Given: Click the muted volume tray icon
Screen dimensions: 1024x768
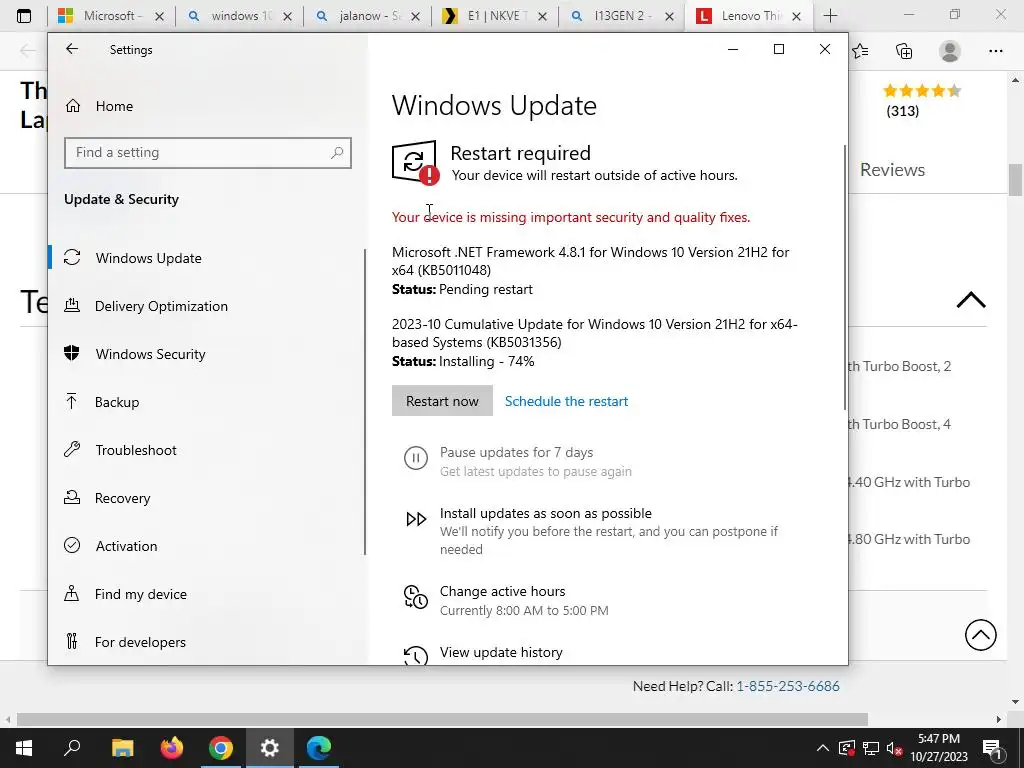Looking at the screenshot, I should click(x=894, y=749).
